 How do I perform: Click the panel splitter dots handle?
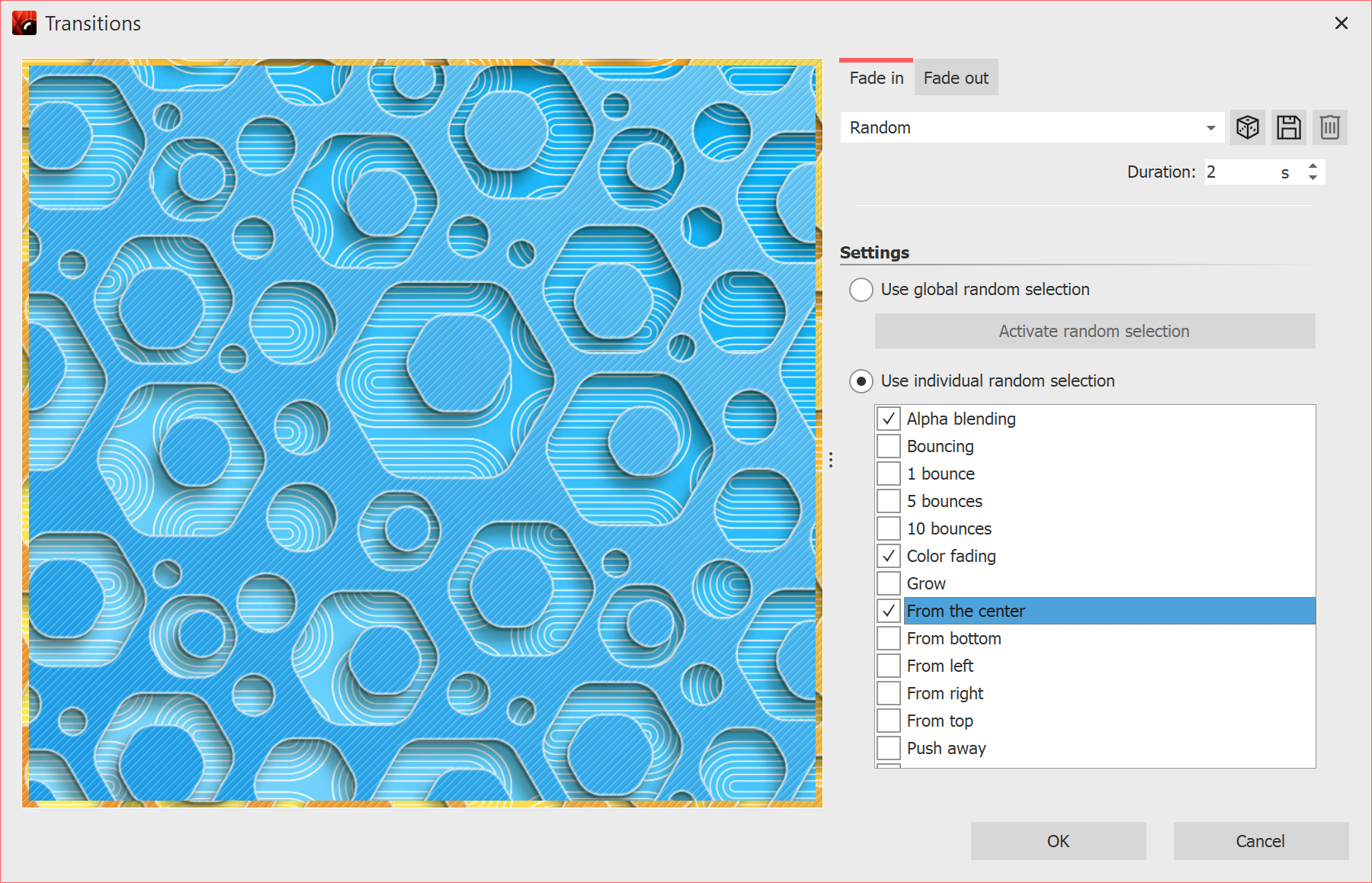[x=831, y=460]
